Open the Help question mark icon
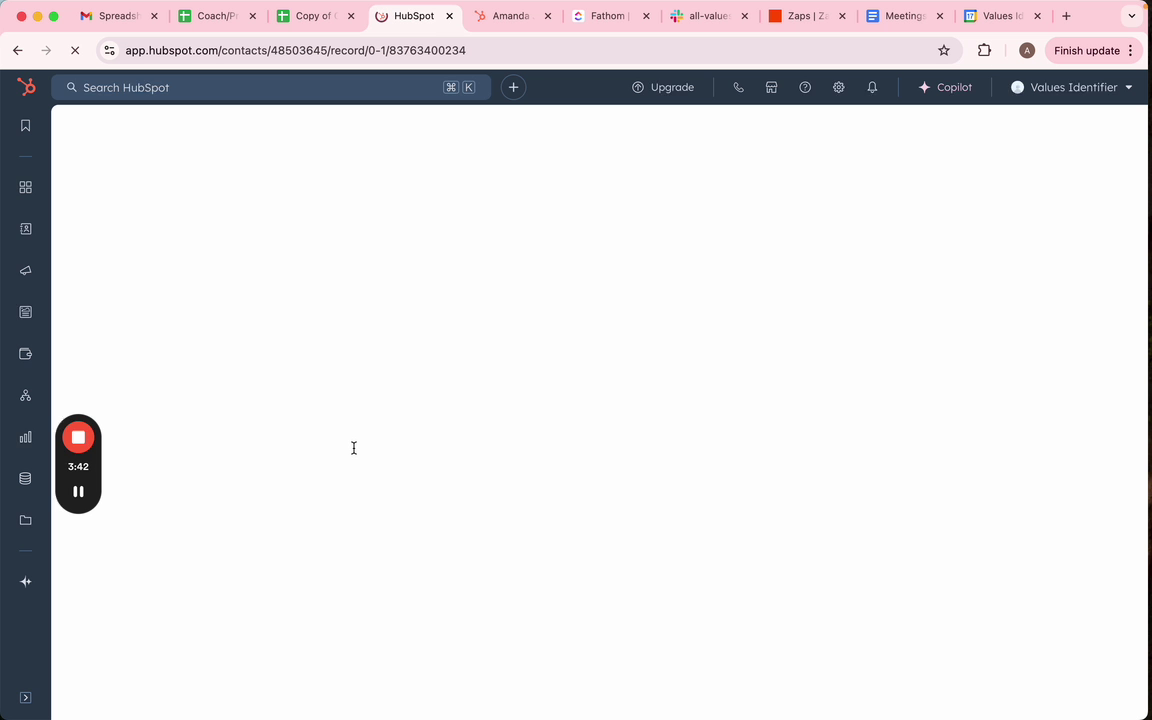The width and height of the screenshot is (1152, 720). tap(805, 87)
